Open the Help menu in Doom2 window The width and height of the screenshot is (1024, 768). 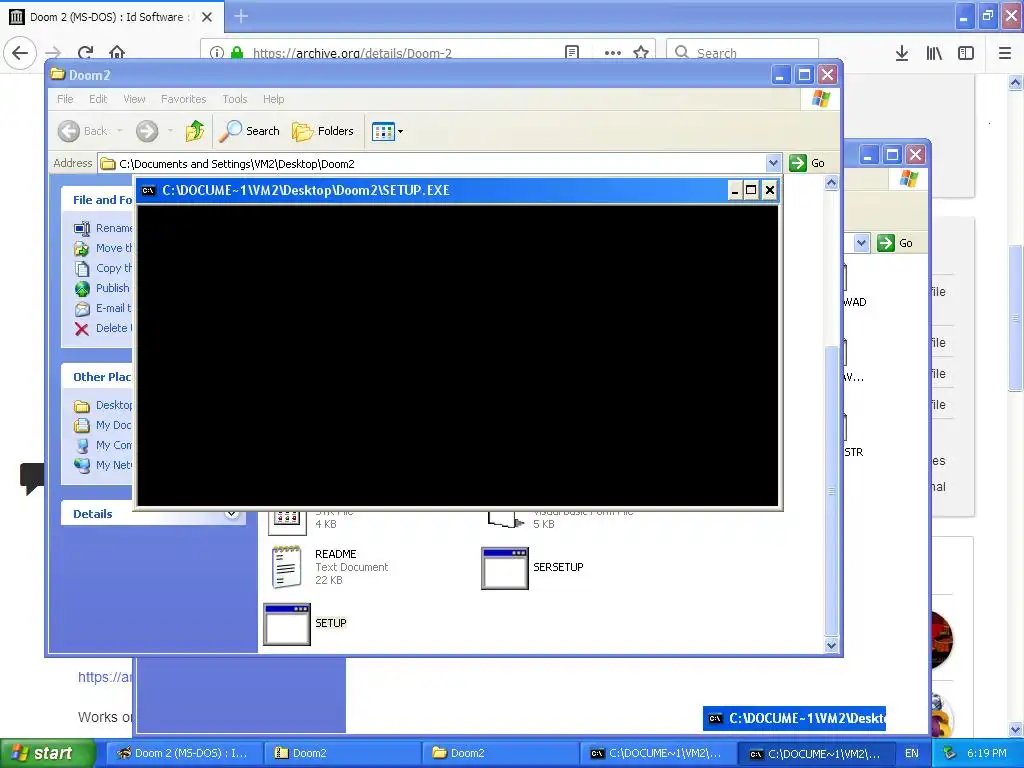point(274,99)
